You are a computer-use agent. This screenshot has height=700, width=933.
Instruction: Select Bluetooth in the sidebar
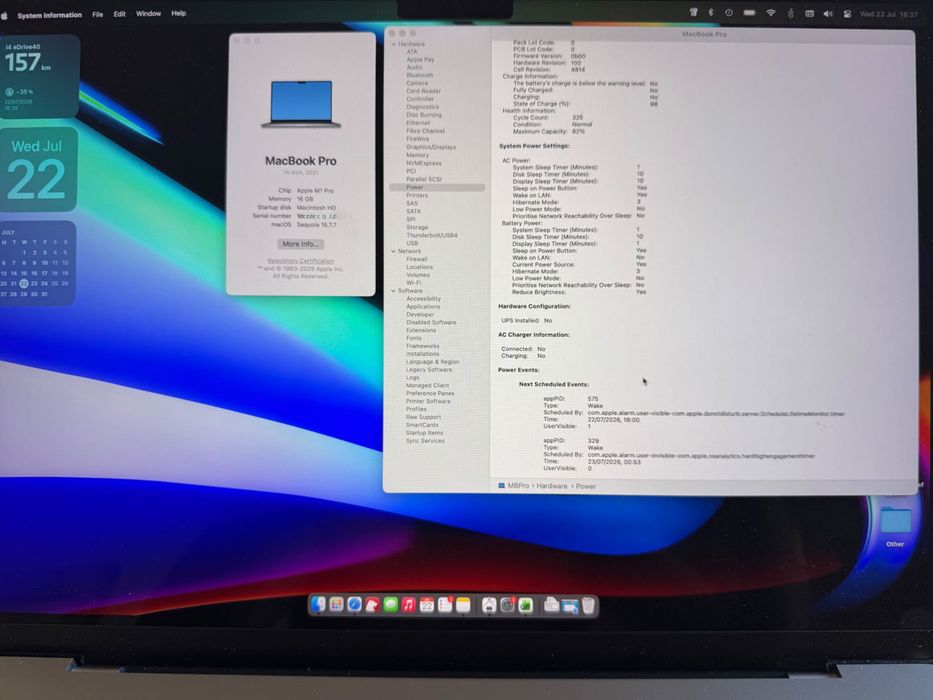(419, 76)
